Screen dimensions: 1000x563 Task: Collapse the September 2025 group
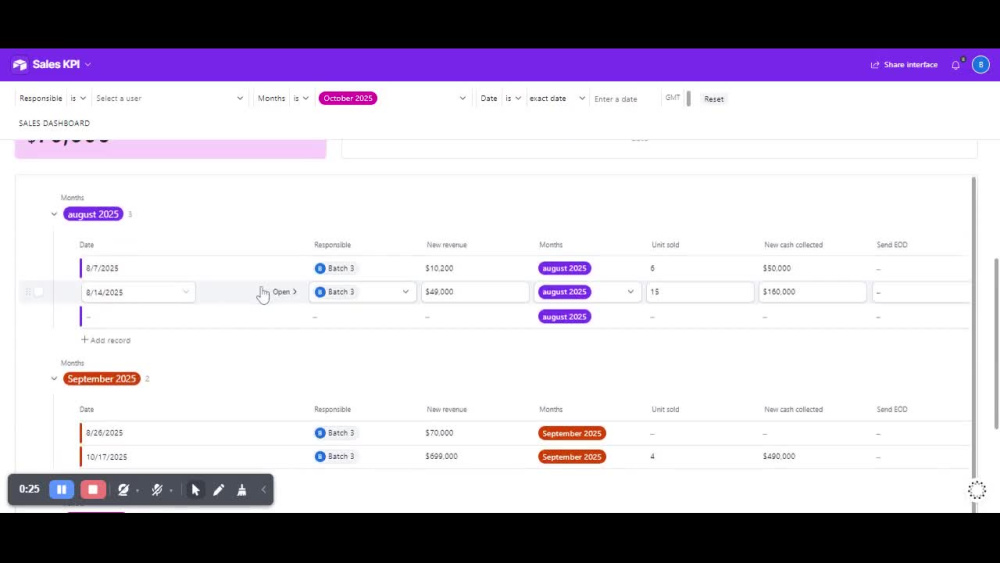coord(54,379)
